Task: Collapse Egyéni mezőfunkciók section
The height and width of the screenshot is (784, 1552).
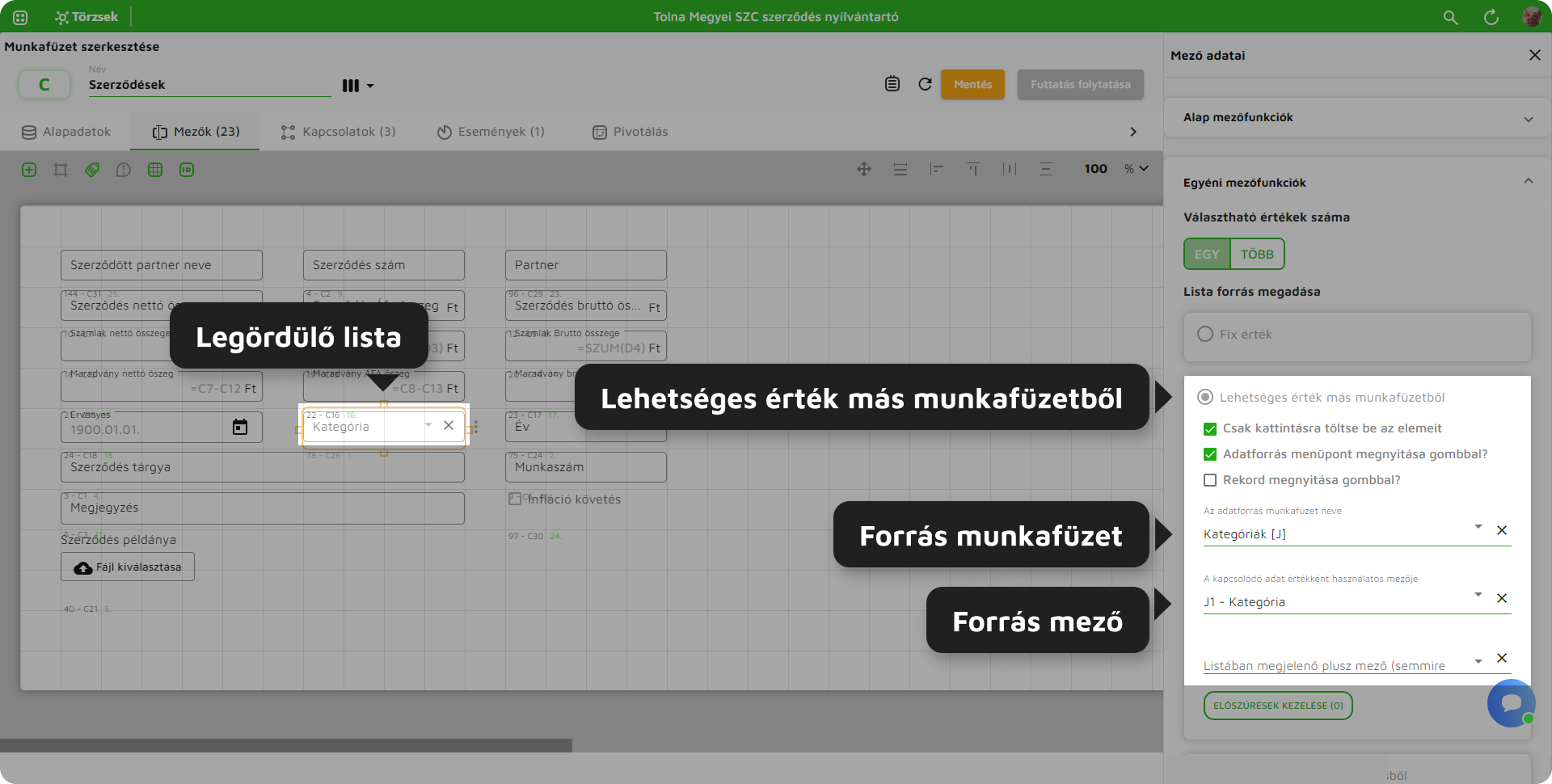Action: (1529, 182)
